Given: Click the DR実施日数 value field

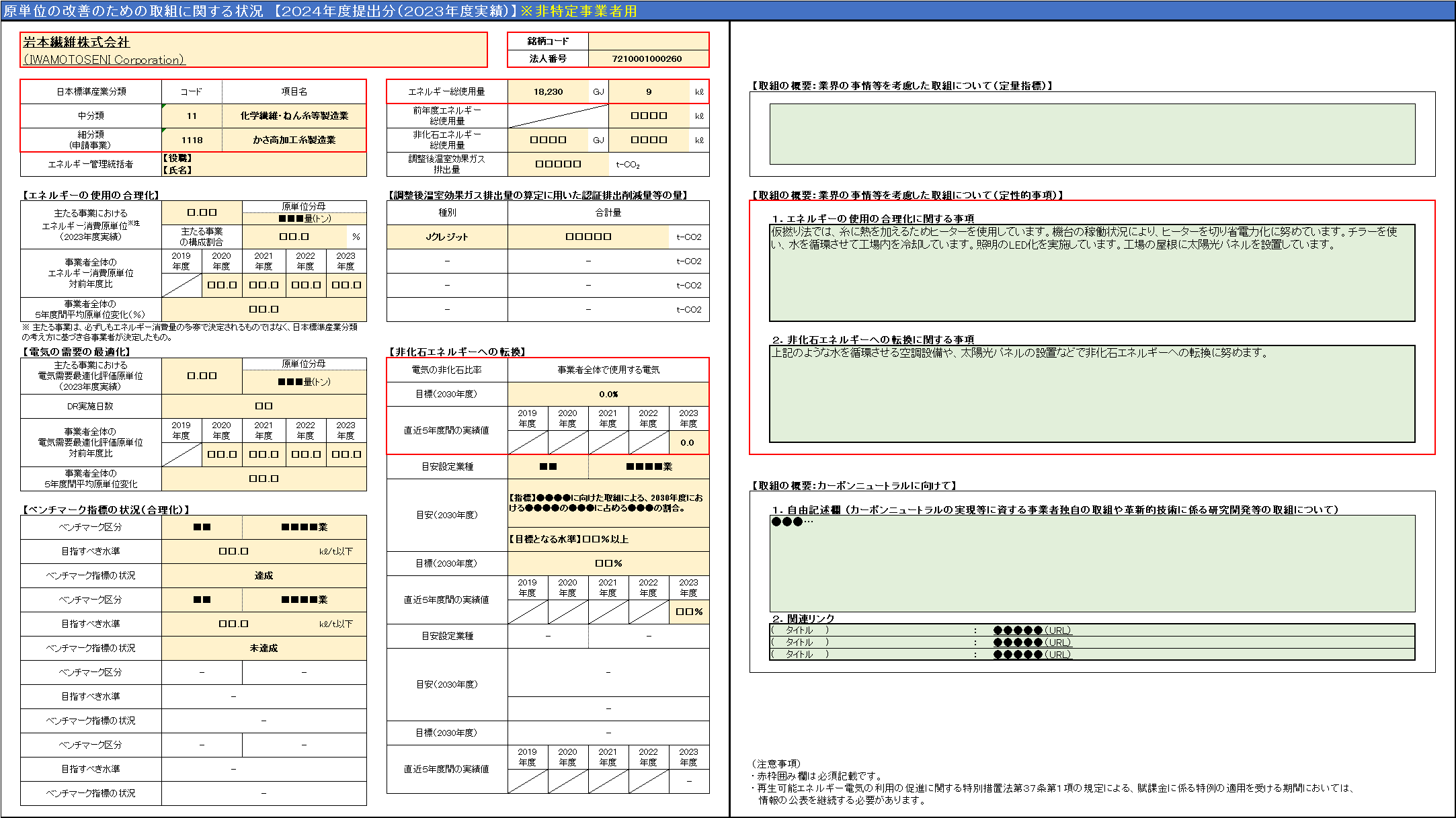Looking at the screenshot, I should click(264, 406).
